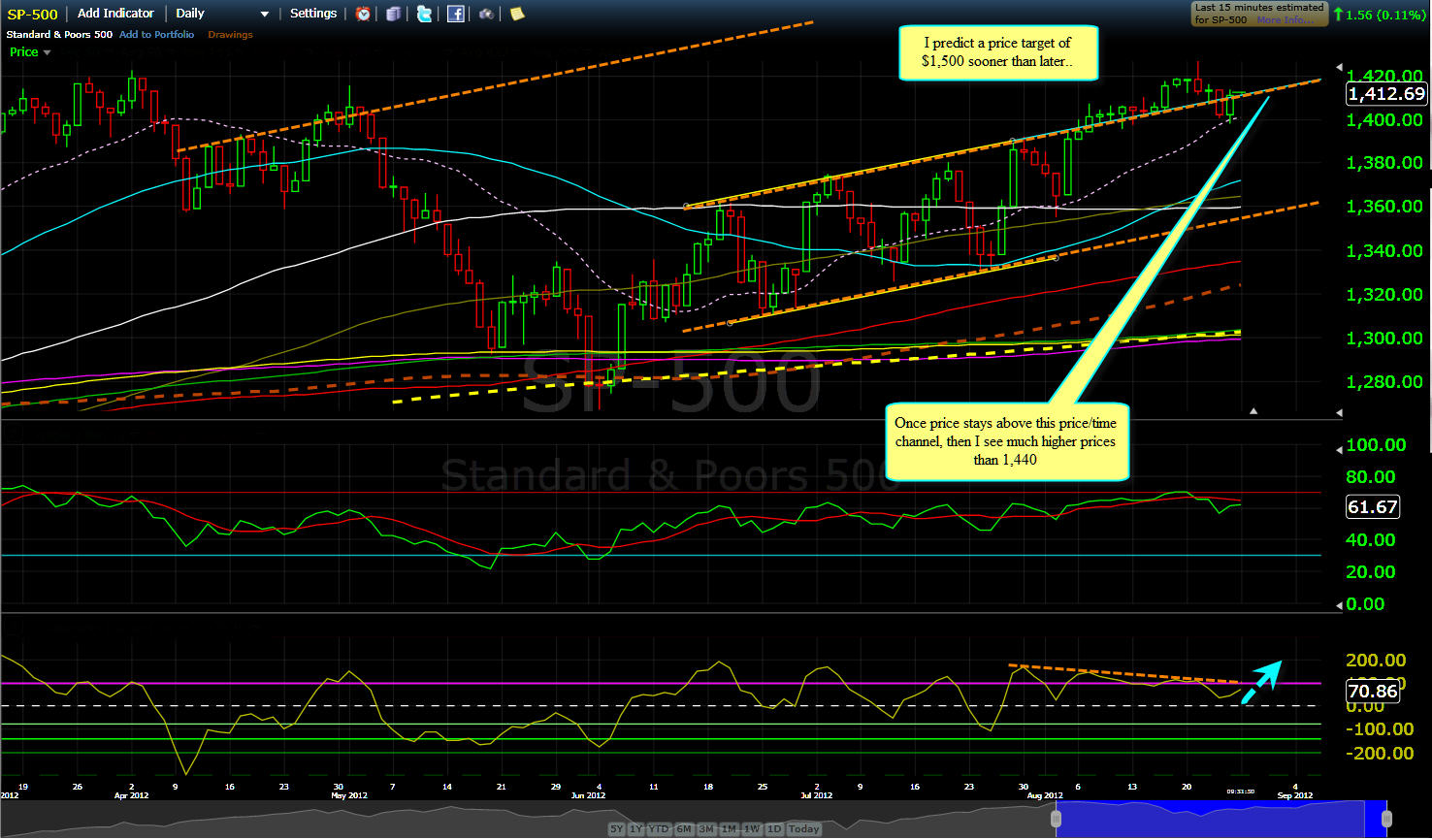1432x840 pixels.
Task: Open the Settings menu
Action: pyautogui.click(x=313, y=14)
